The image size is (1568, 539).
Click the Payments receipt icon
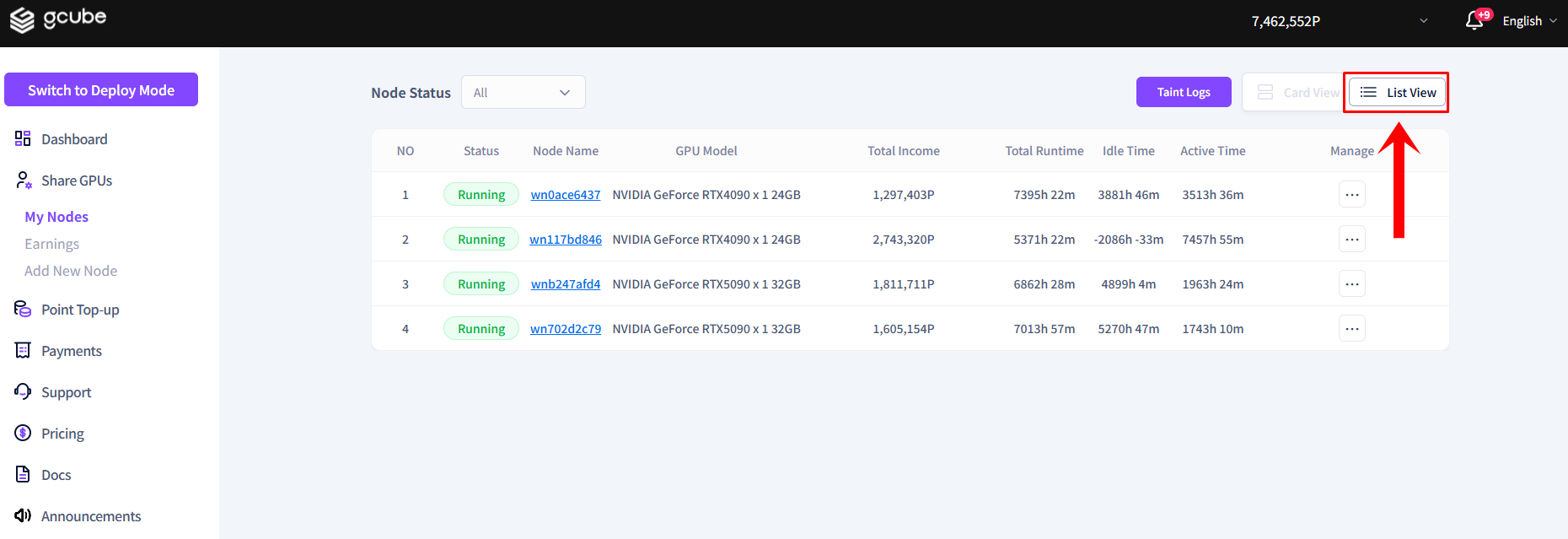pos(23,350)
